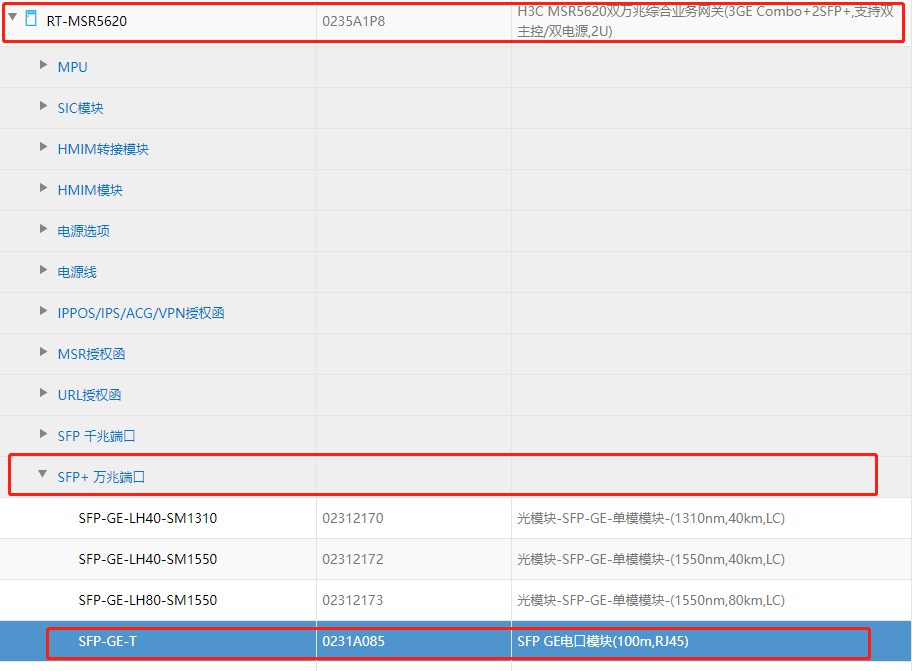Image resolution: width=912 pixels, height=671 pixels.
Task: Collapse the RT-MSR5620 root node arrow
Action: 13,17
